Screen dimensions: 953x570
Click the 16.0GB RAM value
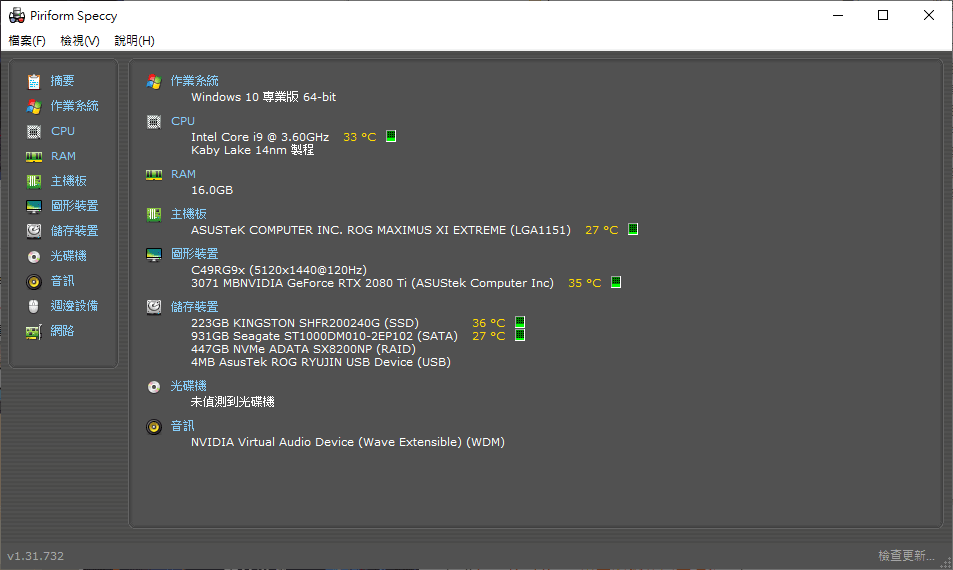[x=212, y=190]
